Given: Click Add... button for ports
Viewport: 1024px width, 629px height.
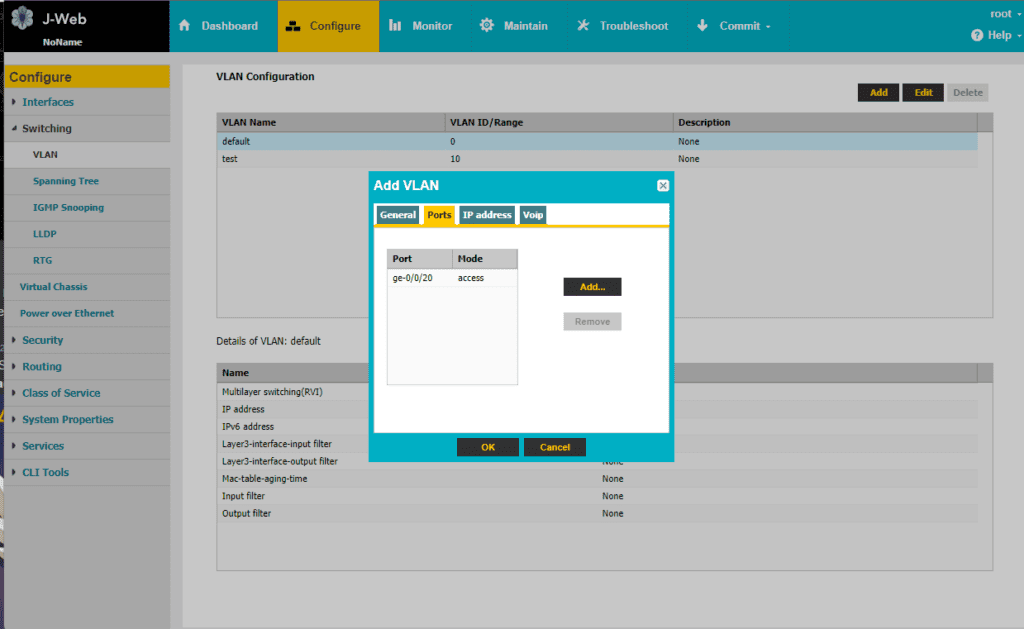Looking at the screenshot, I should pyautogui.click(x=592, y=287).
